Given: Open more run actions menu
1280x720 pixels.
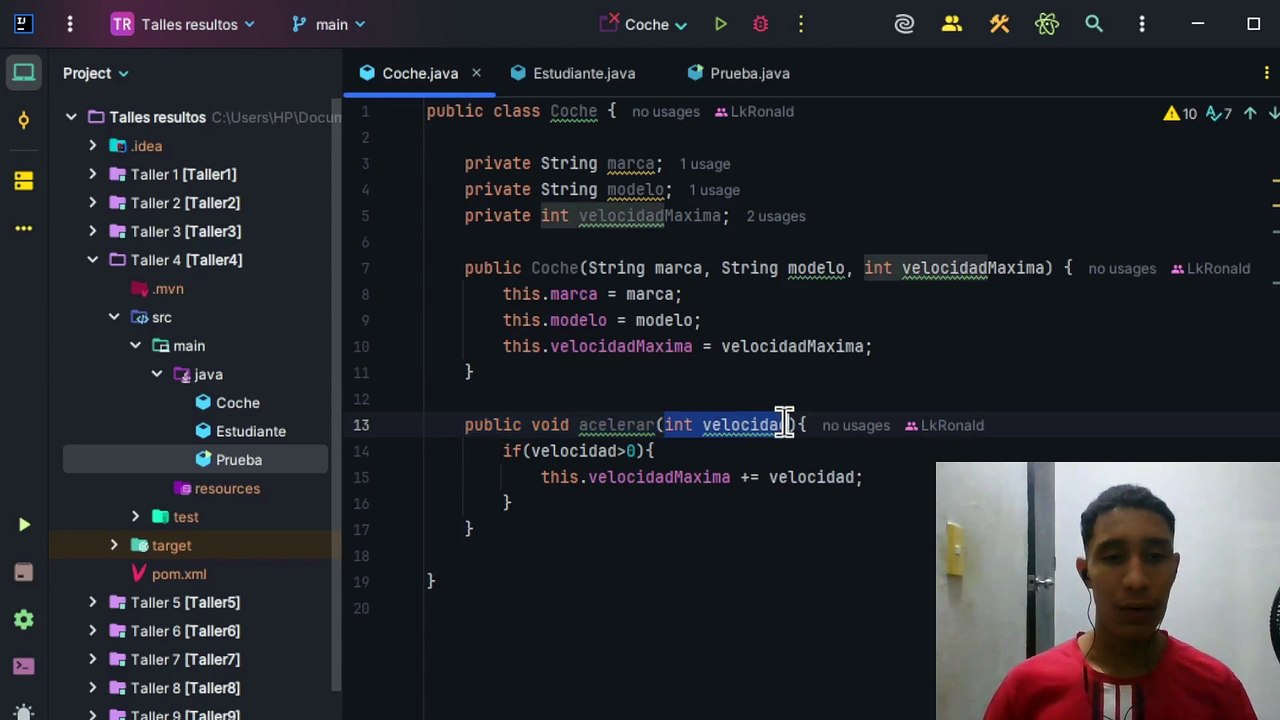Looking at the screenshot, I should point(801,24).
